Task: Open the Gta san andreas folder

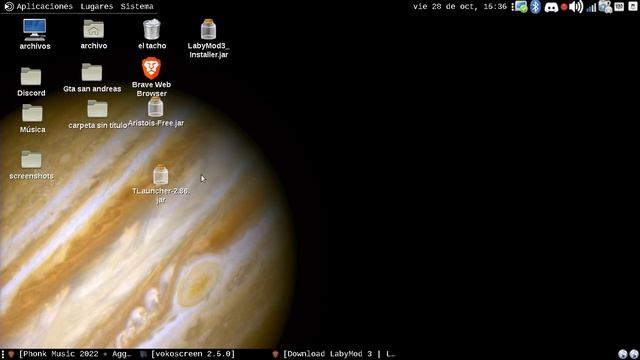Action: pyautogui.click(x=92, y=73)
